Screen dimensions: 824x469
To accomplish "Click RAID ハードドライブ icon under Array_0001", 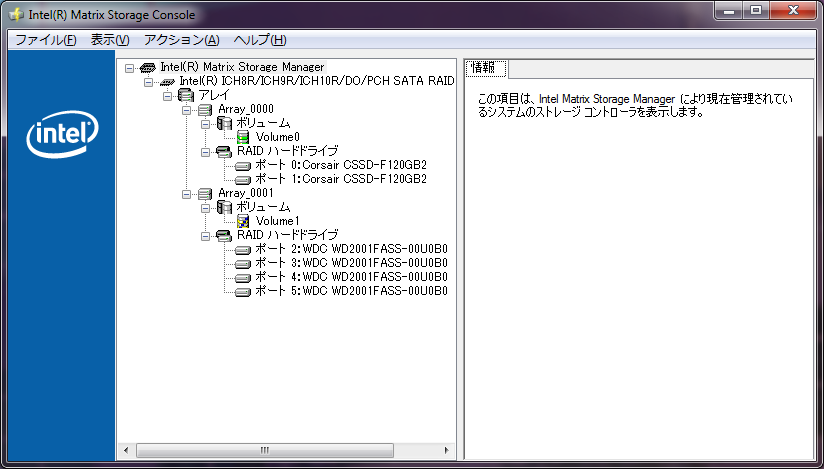I will 224,236.
